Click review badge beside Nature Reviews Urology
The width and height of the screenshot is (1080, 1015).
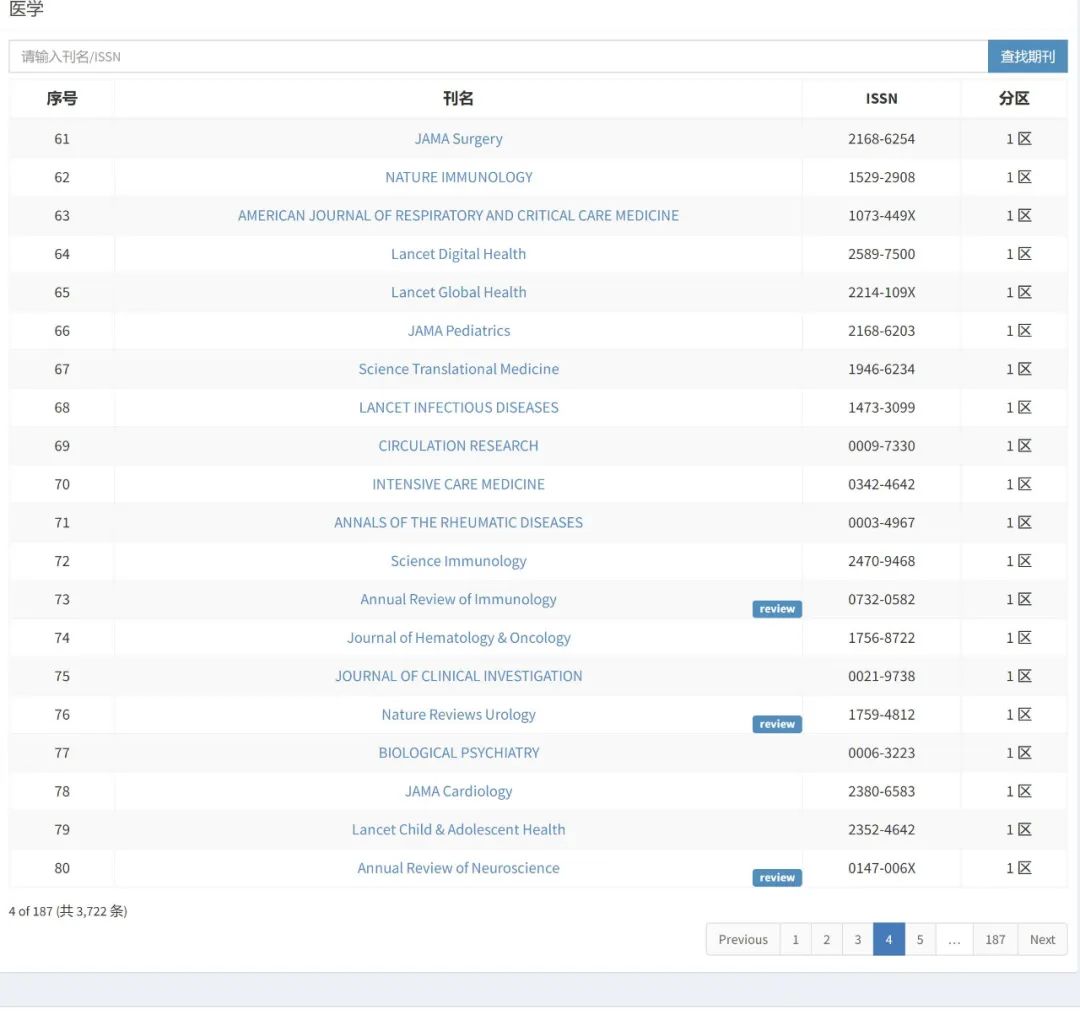point(777,724)
